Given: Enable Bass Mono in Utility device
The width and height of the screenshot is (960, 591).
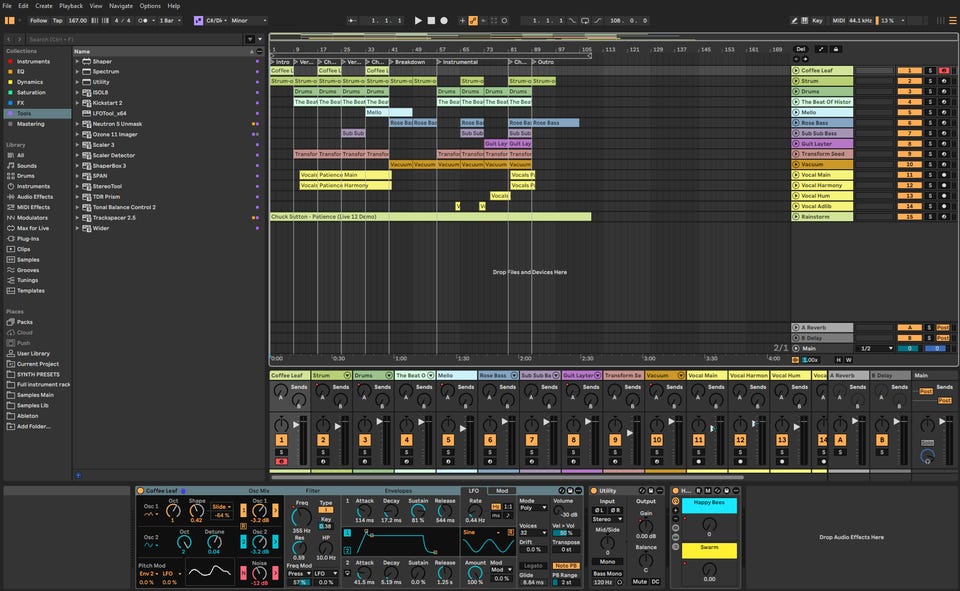Looking at the screenshot, I should [x=607, y=573].
